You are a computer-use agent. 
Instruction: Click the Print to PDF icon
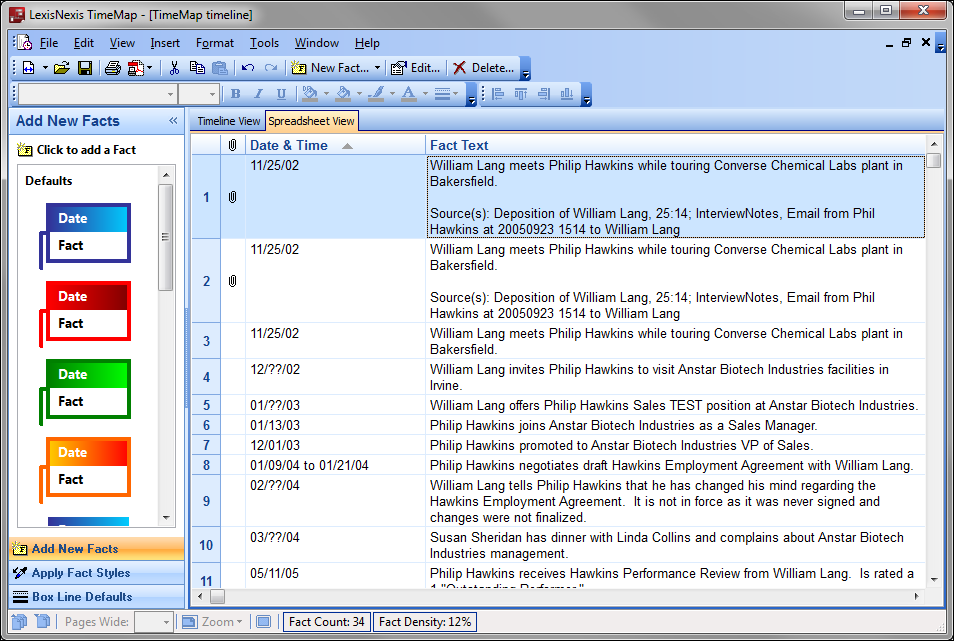[136, 68]
